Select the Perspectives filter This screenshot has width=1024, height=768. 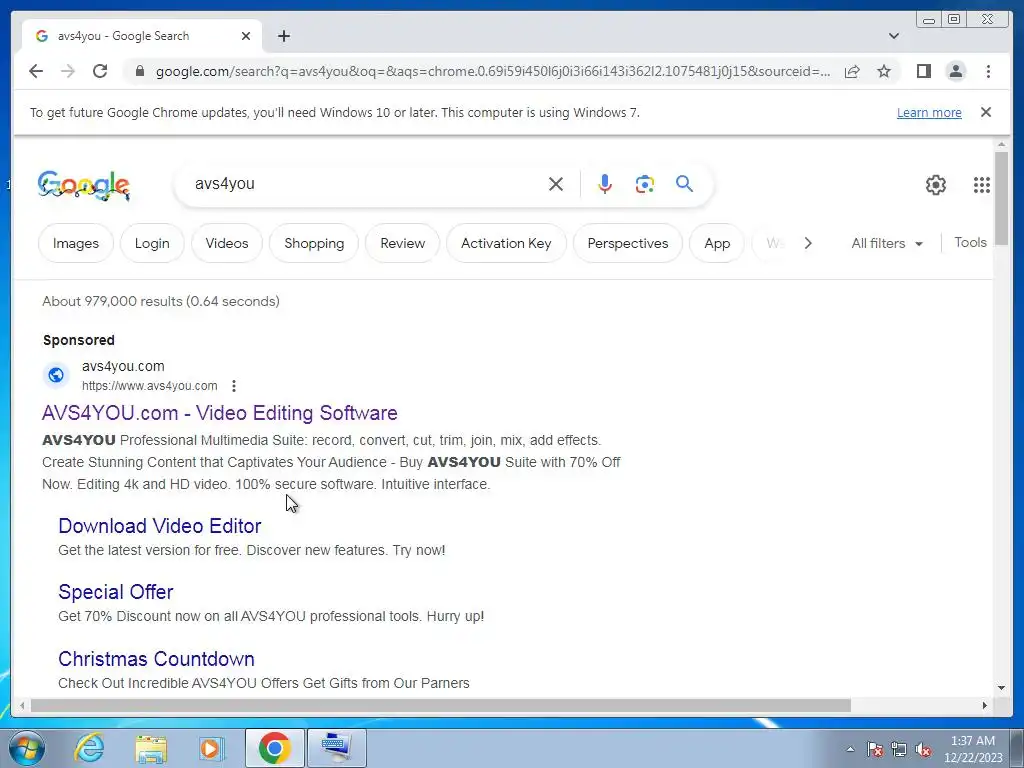coord(628,243)
